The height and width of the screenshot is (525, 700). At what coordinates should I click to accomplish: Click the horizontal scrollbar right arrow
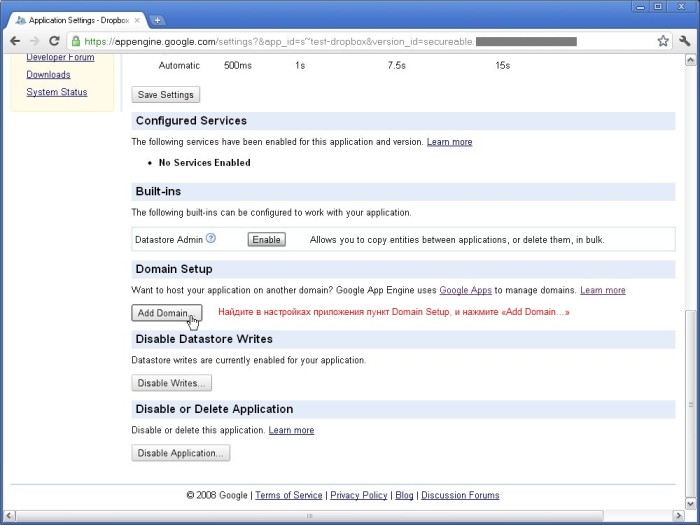coord(679,516)
